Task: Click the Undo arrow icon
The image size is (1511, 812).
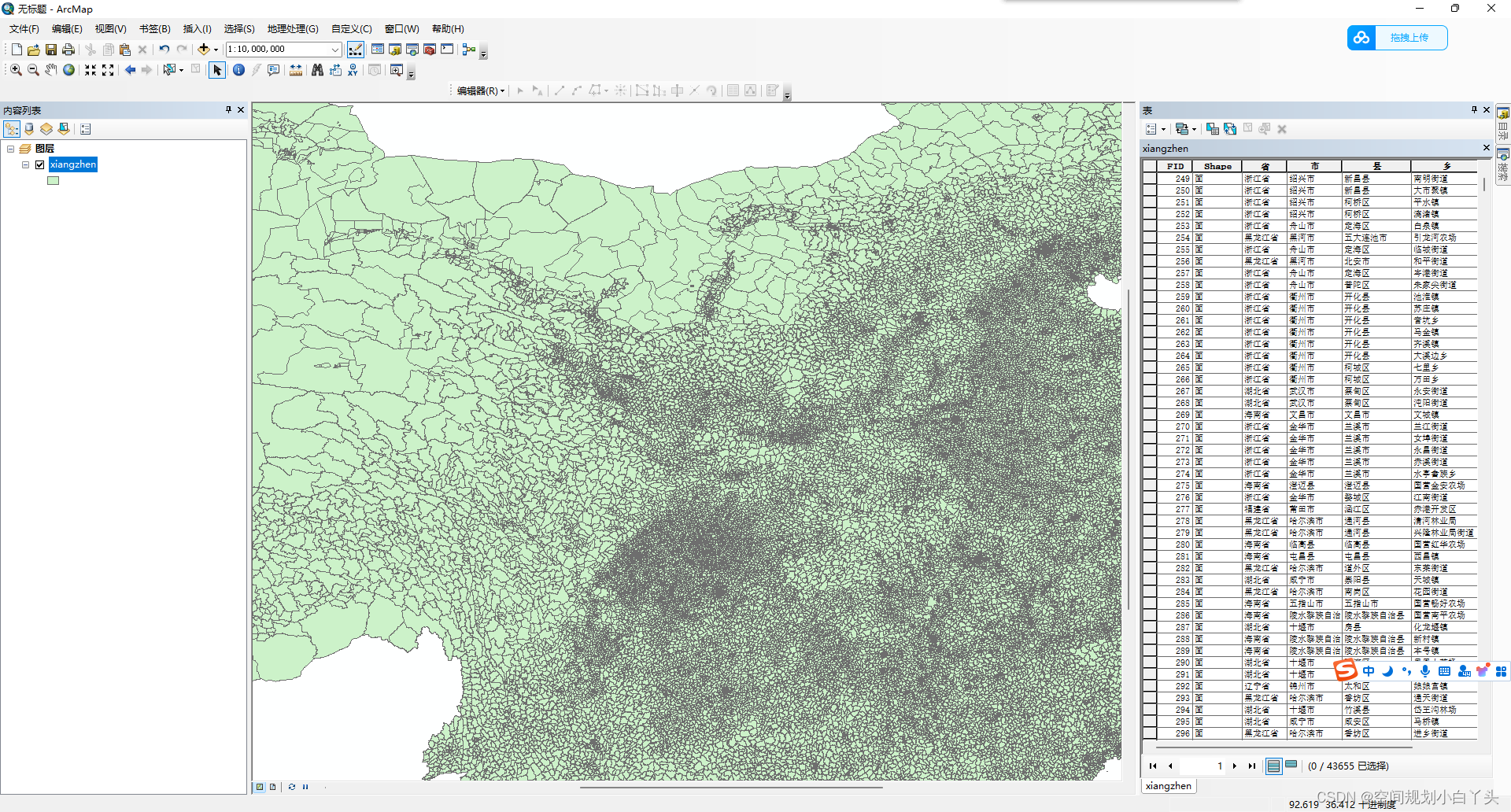Action: click(x=164, y=50)
